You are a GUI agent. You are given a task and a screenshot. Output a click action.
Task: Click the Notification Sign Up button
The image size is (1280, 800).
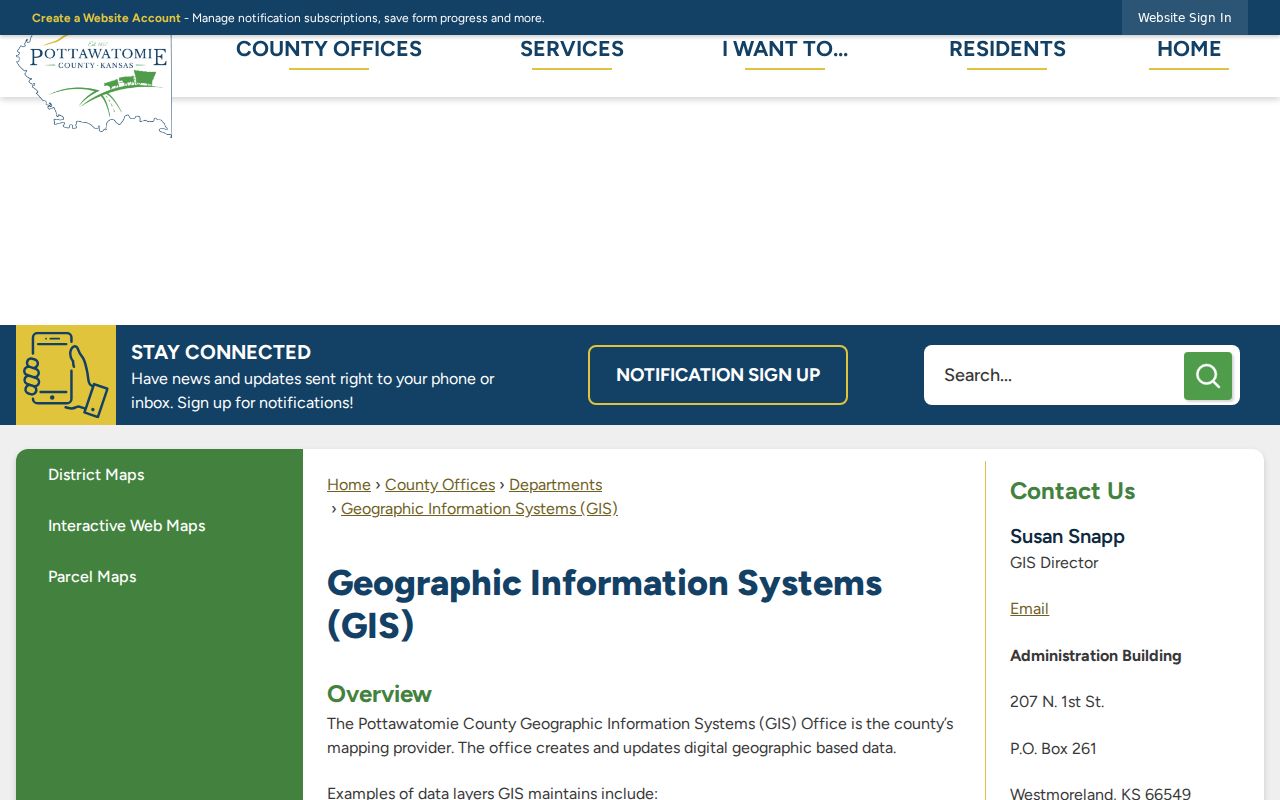tap(718, 375)
